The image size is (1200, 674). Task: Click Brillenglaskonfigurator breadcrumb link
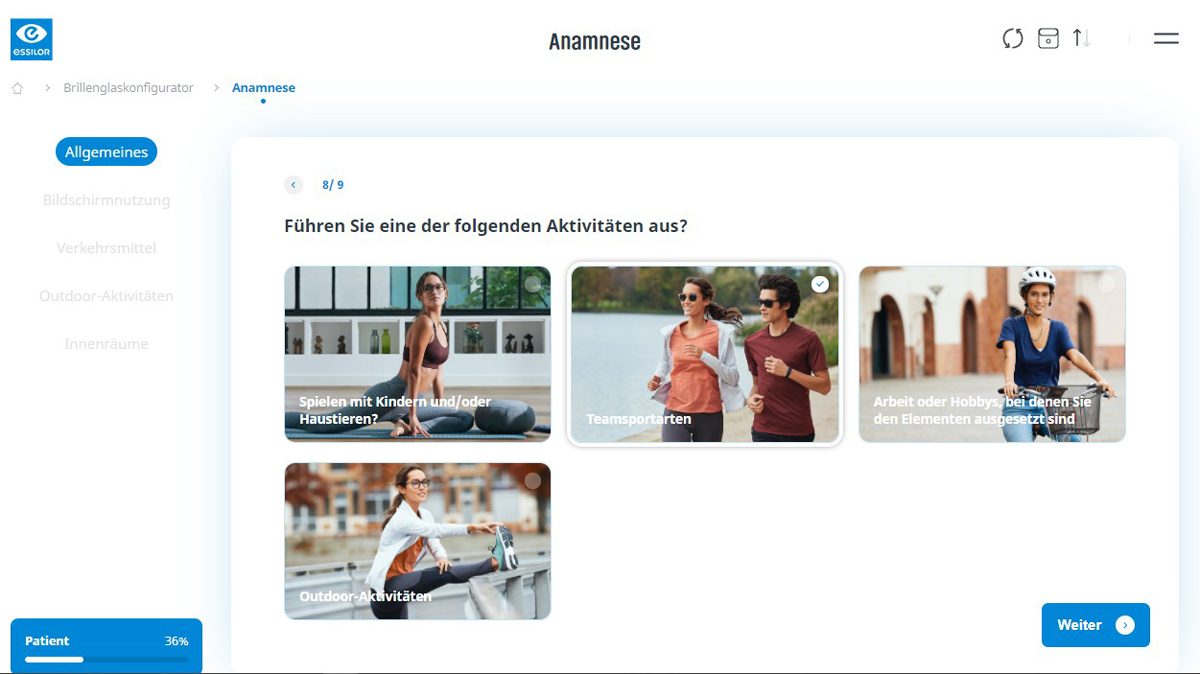coord(128,88)
